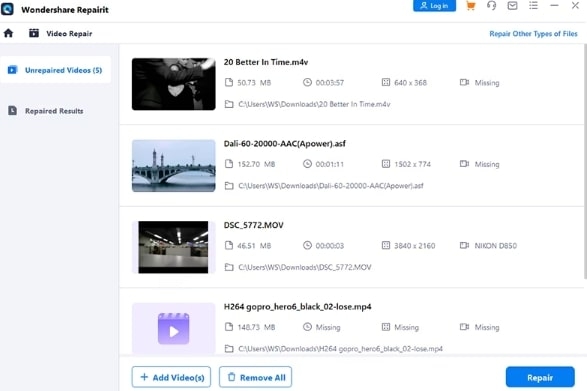
Task: Click clock icon next to 00:01:11
Action: pos(307,164)
